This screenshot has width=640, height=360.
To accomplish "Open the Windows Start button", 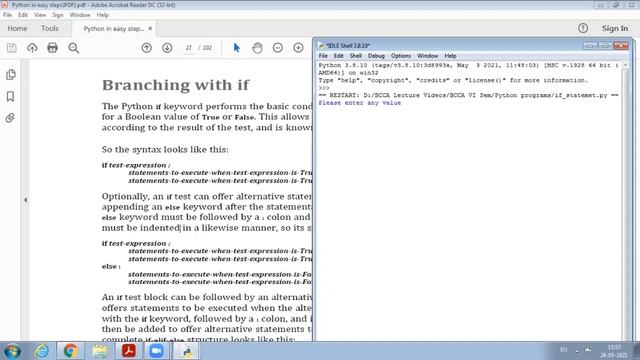I will [x=12, y=351].
